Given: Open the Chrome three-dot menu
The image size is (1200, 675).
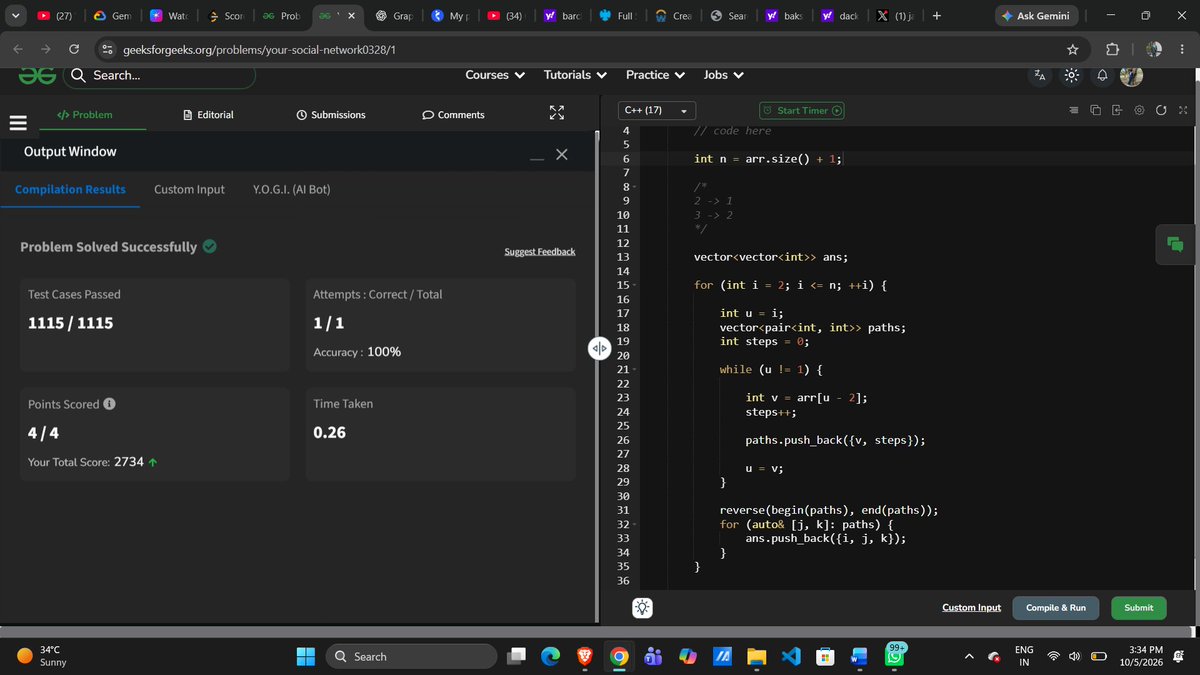Looking at the screenshot, I should [1182, 49].
